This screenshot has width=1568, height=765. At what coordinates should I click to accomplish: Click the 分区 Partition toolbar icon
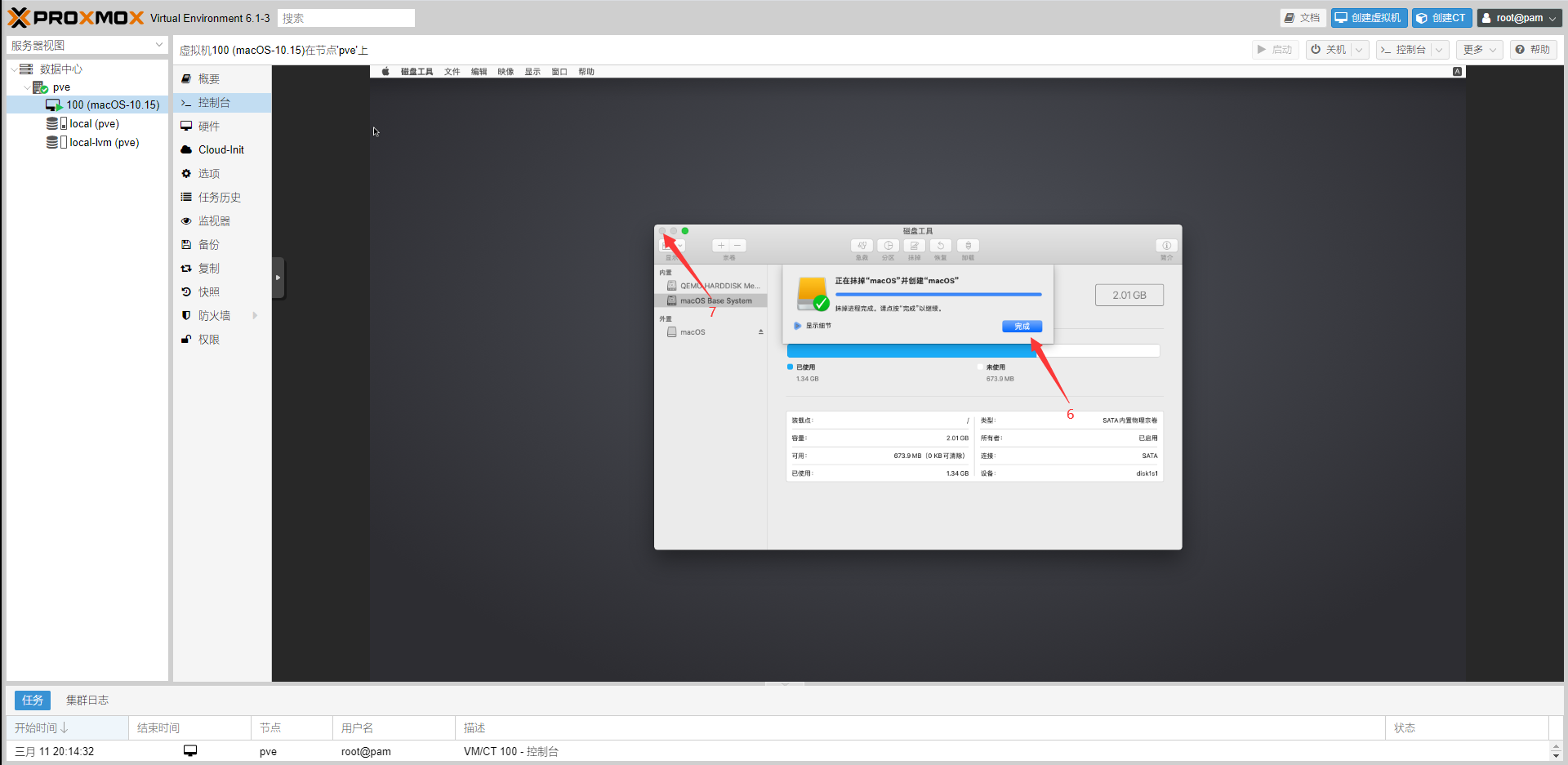(x=888, y=246)
